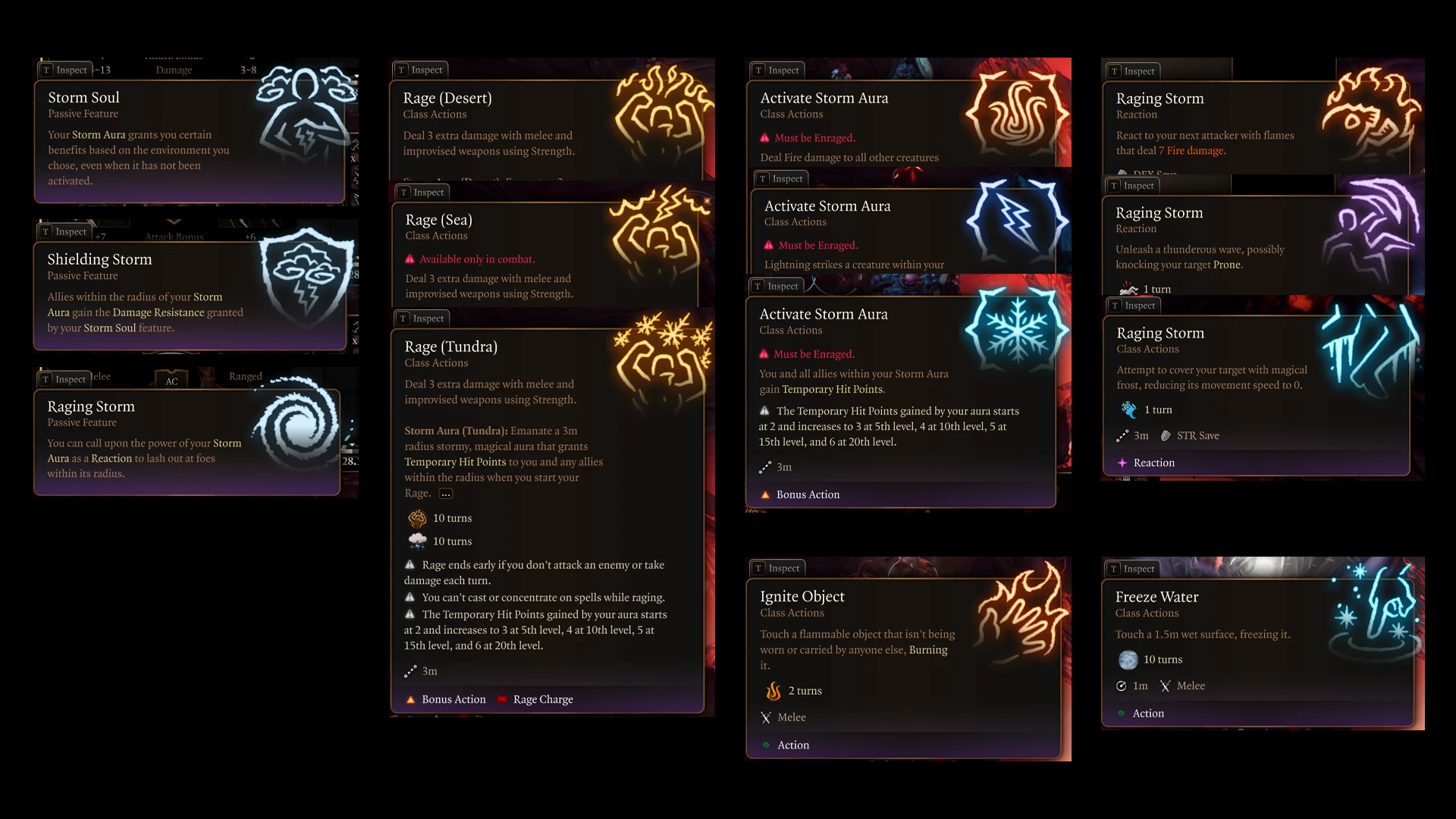This screenshot has width=1456, height=819.
Task: Click the Storm Aura fire emblem
Action: pos(1016,114)
